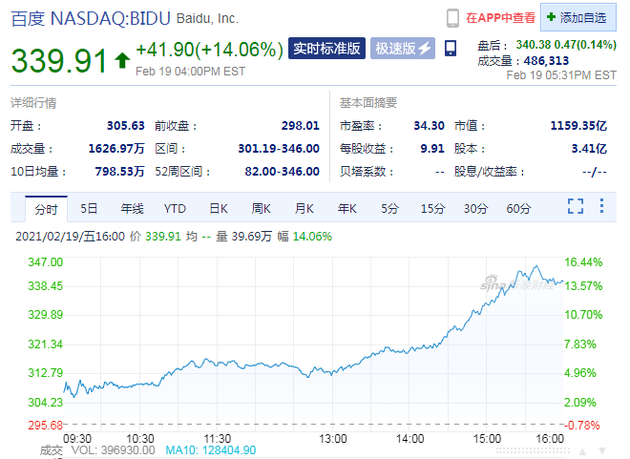Open the 年线 chart tab

point(132,209)
